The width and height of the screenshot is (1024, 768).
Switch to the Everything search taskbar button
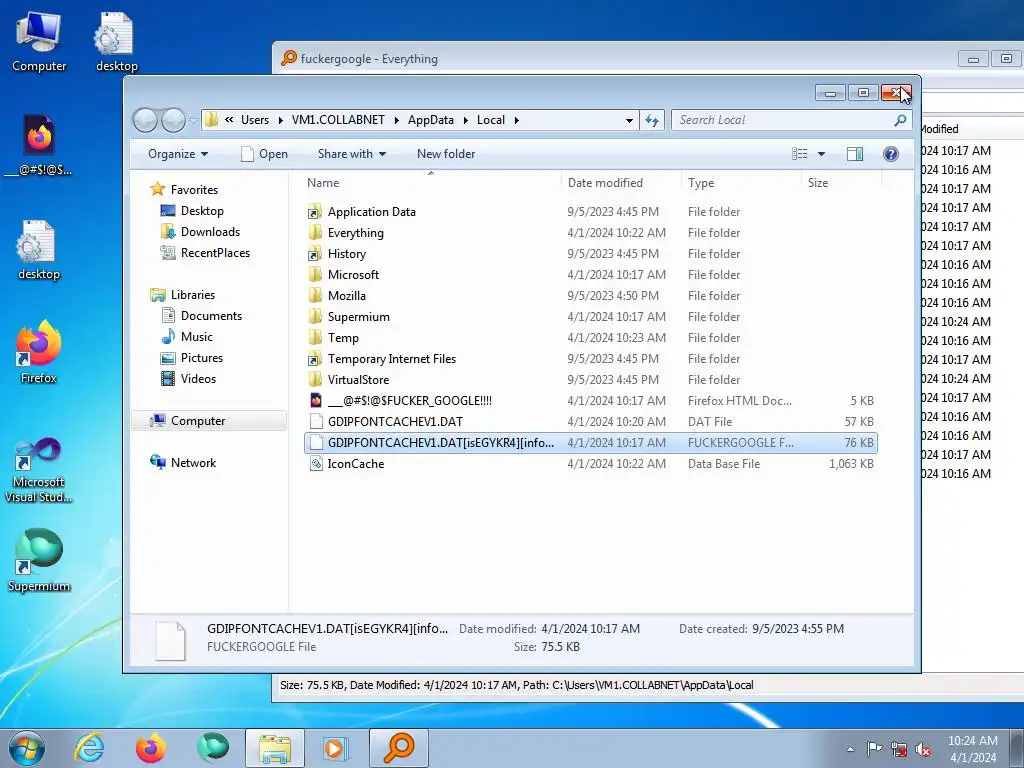point(399,748)
